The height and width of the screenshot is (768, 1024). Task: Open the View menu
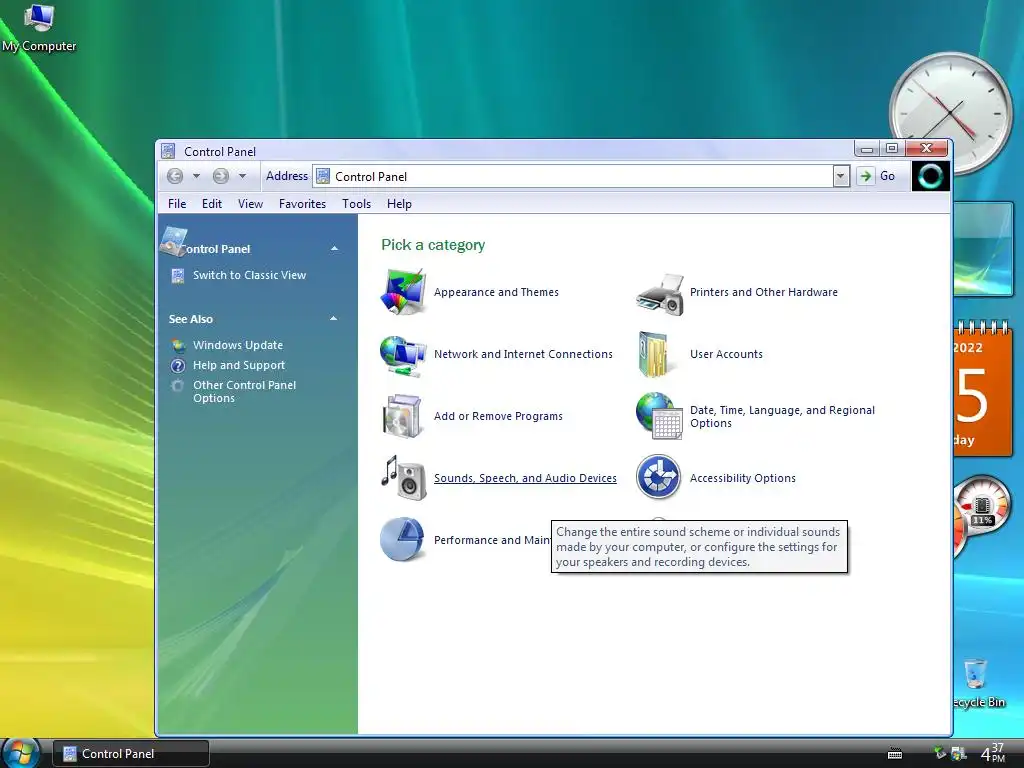[250, 204]
